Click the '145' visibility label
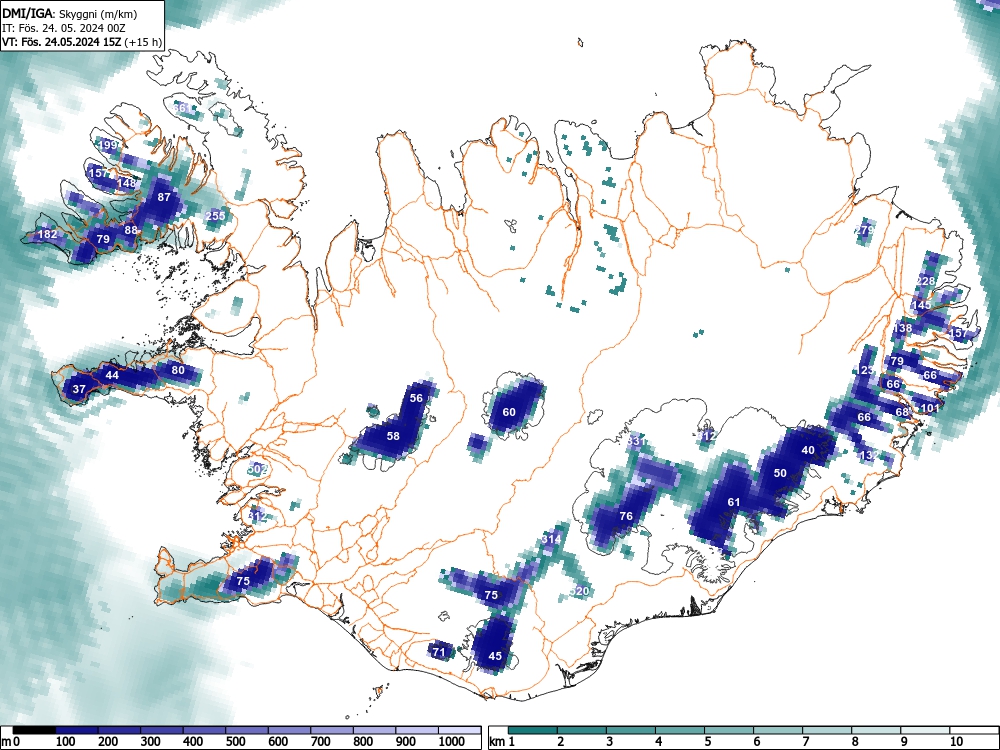Image resolution: width=1000 pixels, height=750 pixels. (x=921, y=305)
